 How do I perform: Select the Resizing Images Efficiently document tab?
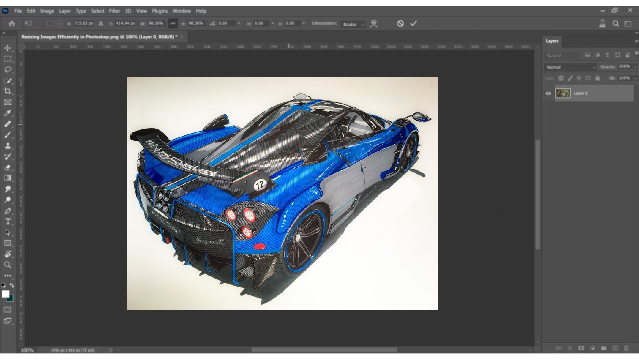[x=99, y=37]
